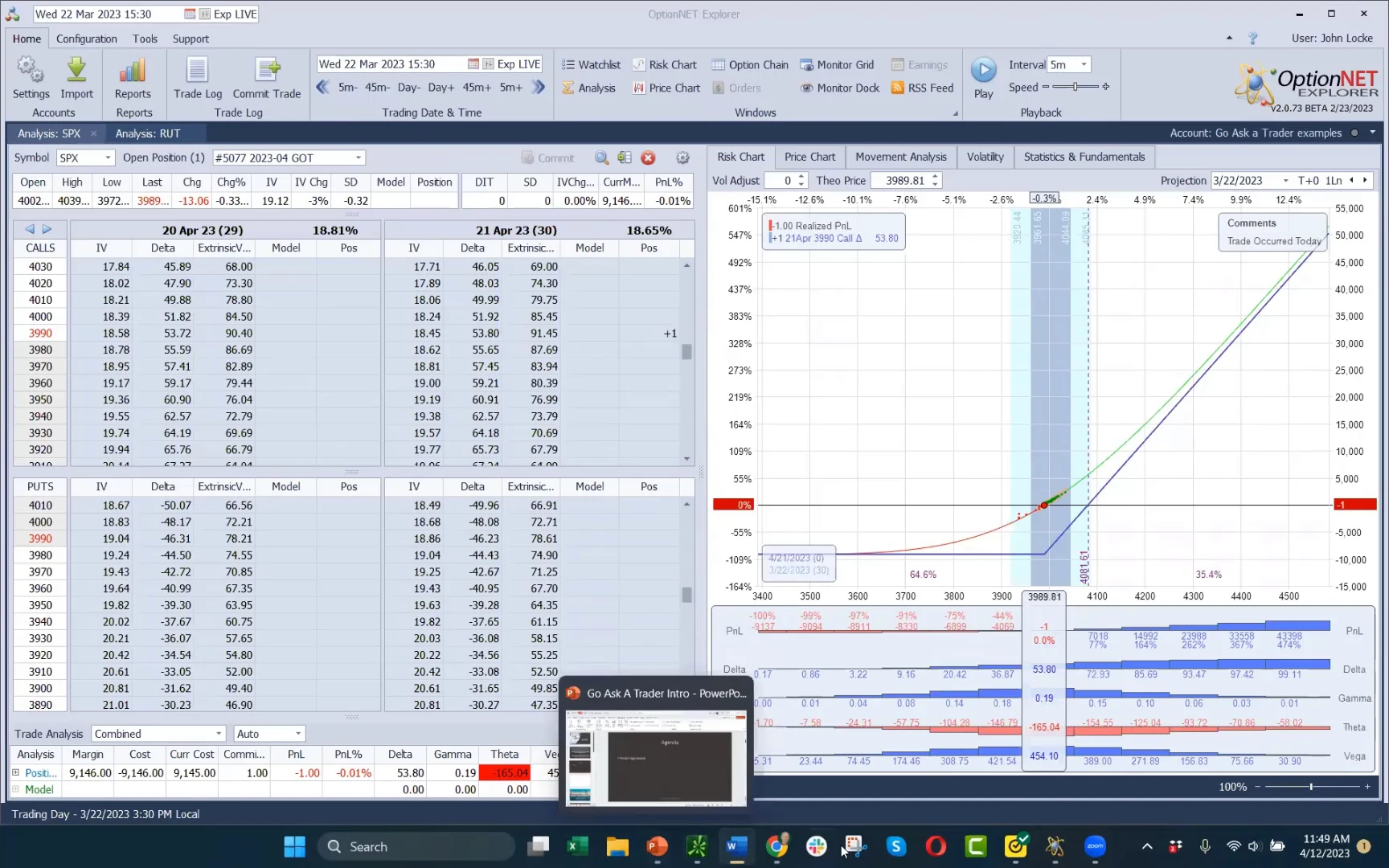Image resolution: width=1389 pixels, height=868 pixels.
Task: Click the Import accounts icon
Action: [x=76, y=77]
